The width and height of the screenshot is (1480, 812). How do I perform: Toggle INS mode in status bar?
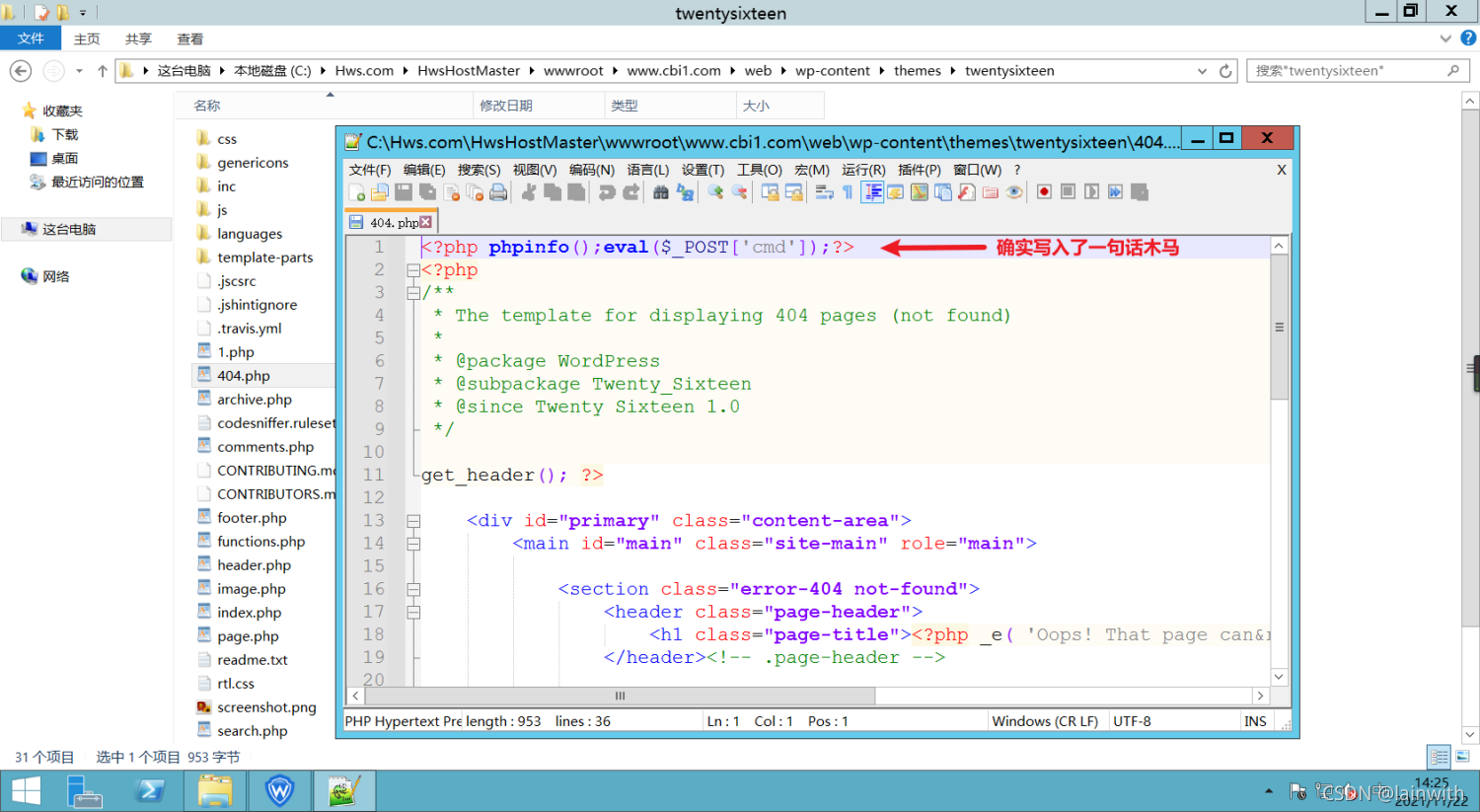(x=1255, y=721)
